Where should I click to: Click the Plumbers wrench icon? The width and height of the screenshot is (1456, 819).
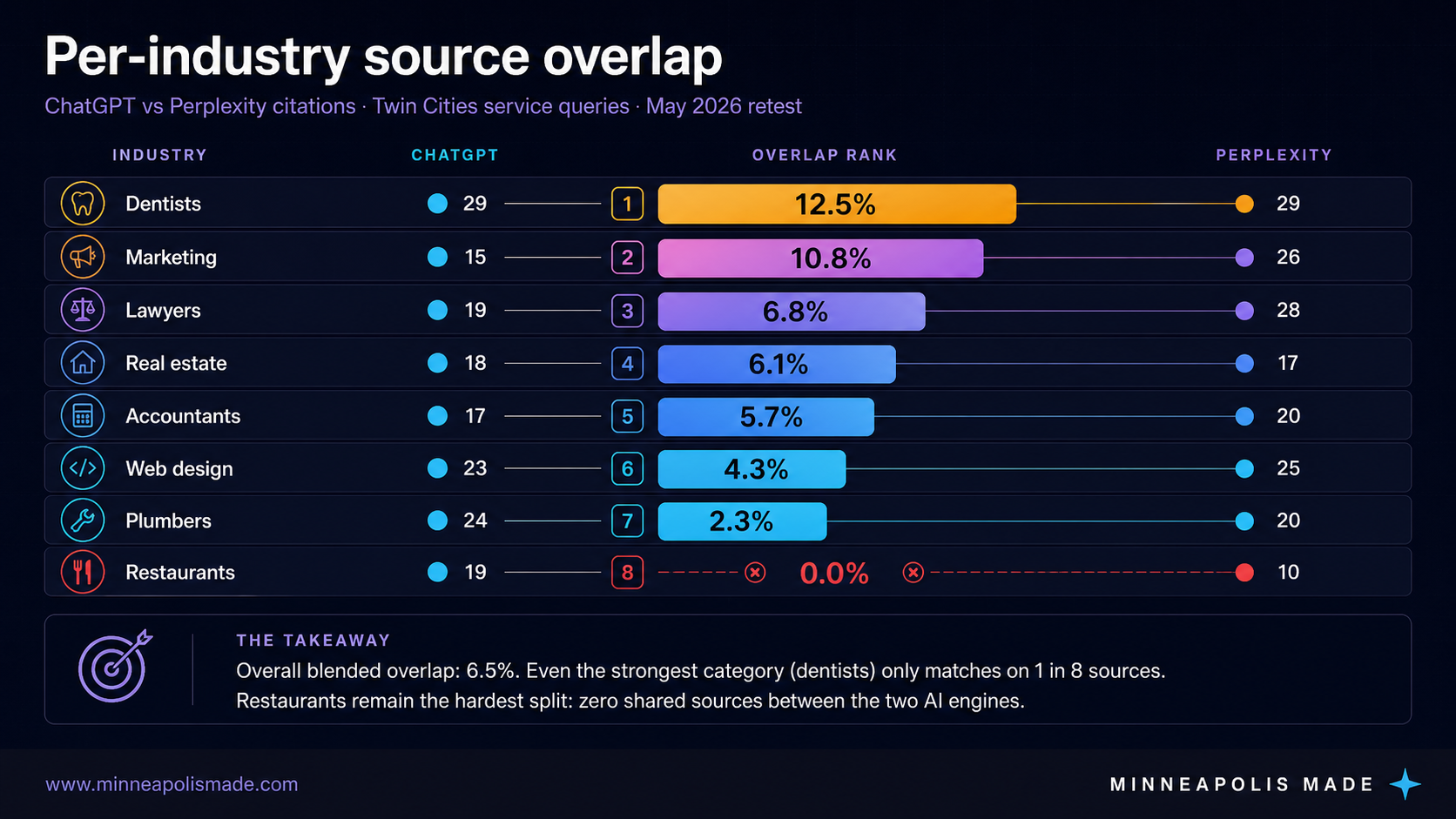tap(83, 520)
